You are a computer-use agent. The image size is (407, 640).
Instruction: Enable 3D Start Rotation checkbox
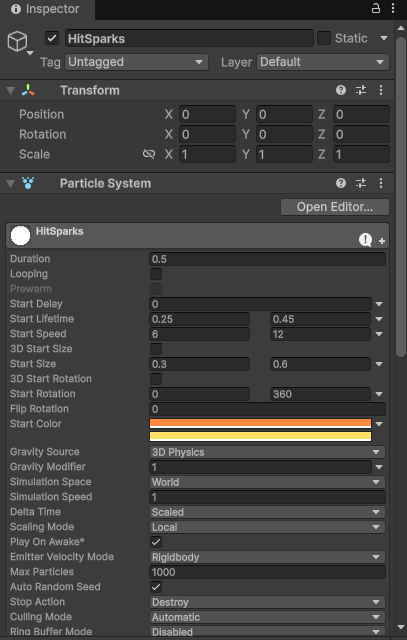pyautogui.click(x=156, y=379)
